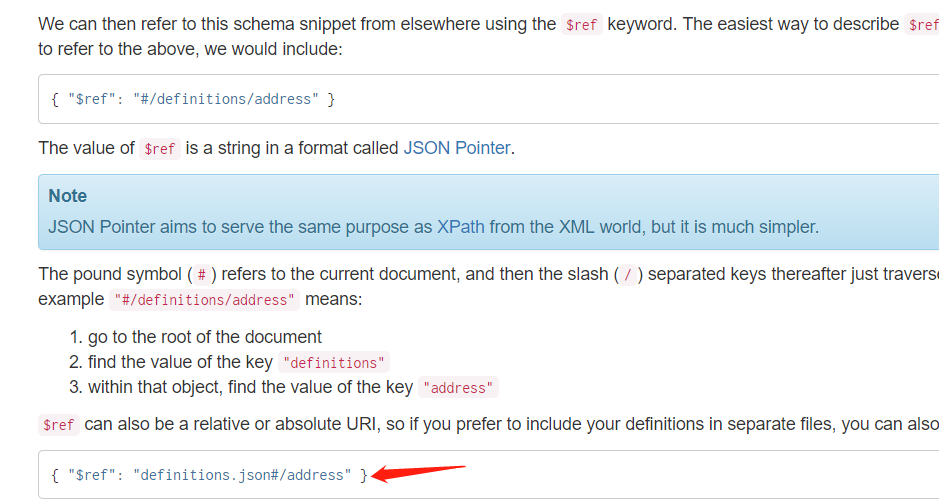The width and height of the screenshot is (939, 502).
Task: Click list item 'go to the root of the document'
Action: [205, 337]
